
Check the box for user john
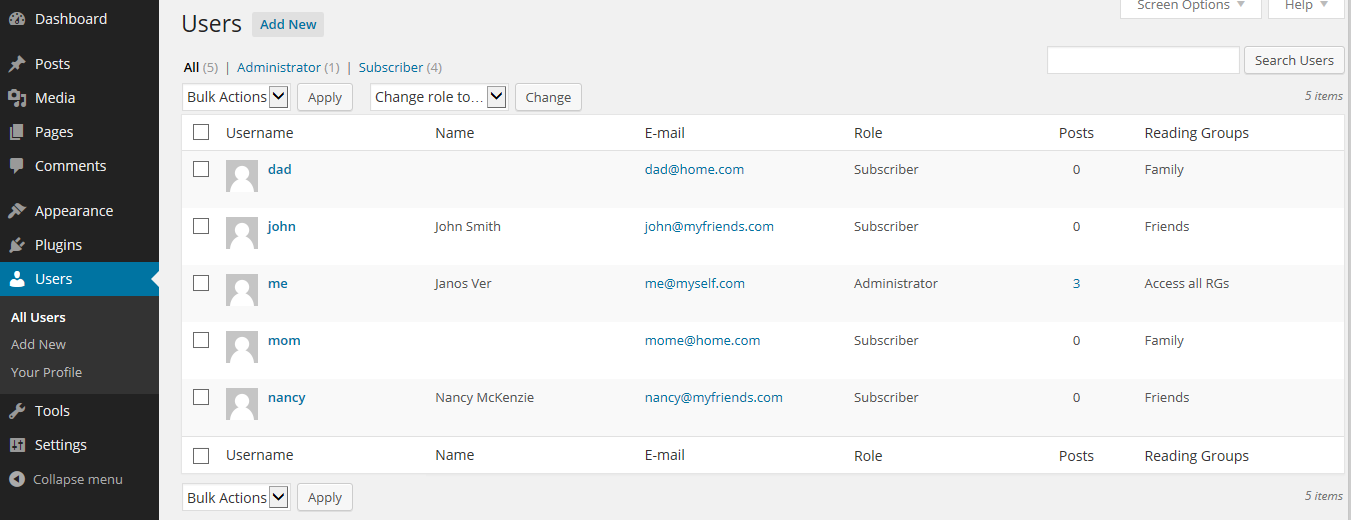pyautogui.click(x=201, y=226)
